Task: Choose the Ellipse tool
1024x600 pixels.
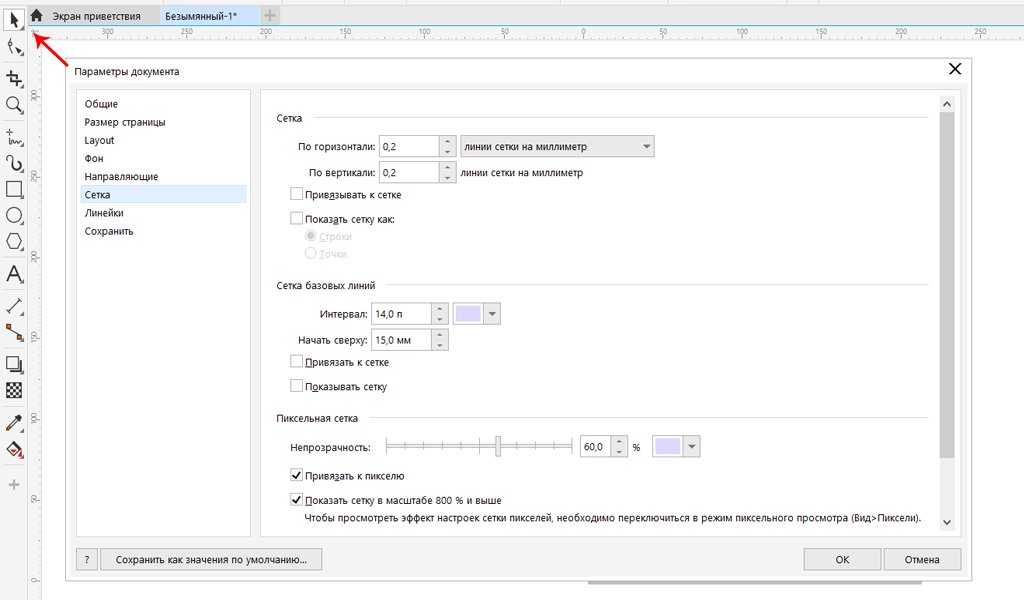Action: coord(14,215)
